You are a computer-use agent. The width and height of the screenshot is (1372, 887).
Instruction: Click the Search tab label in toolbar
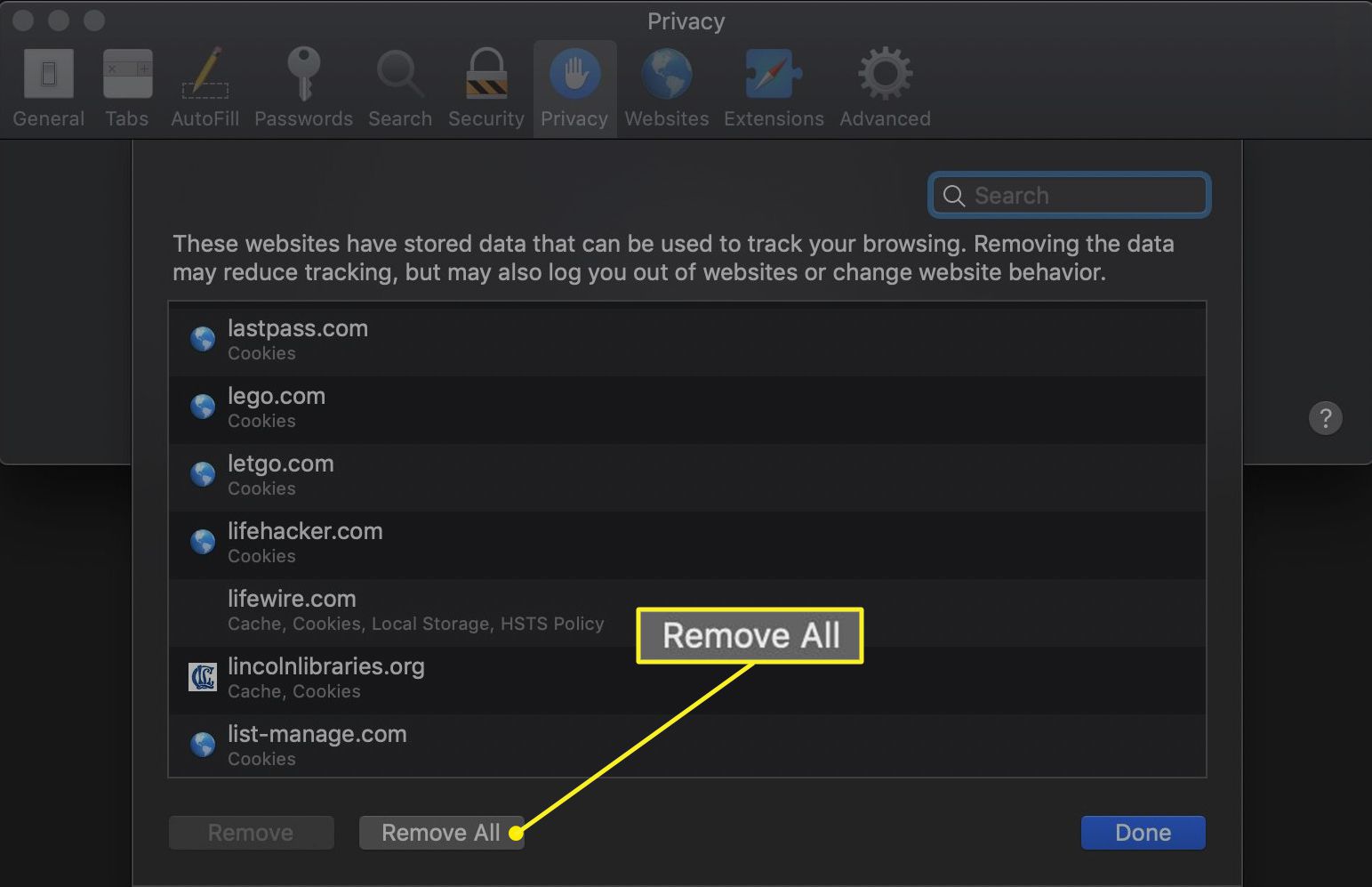400,118
